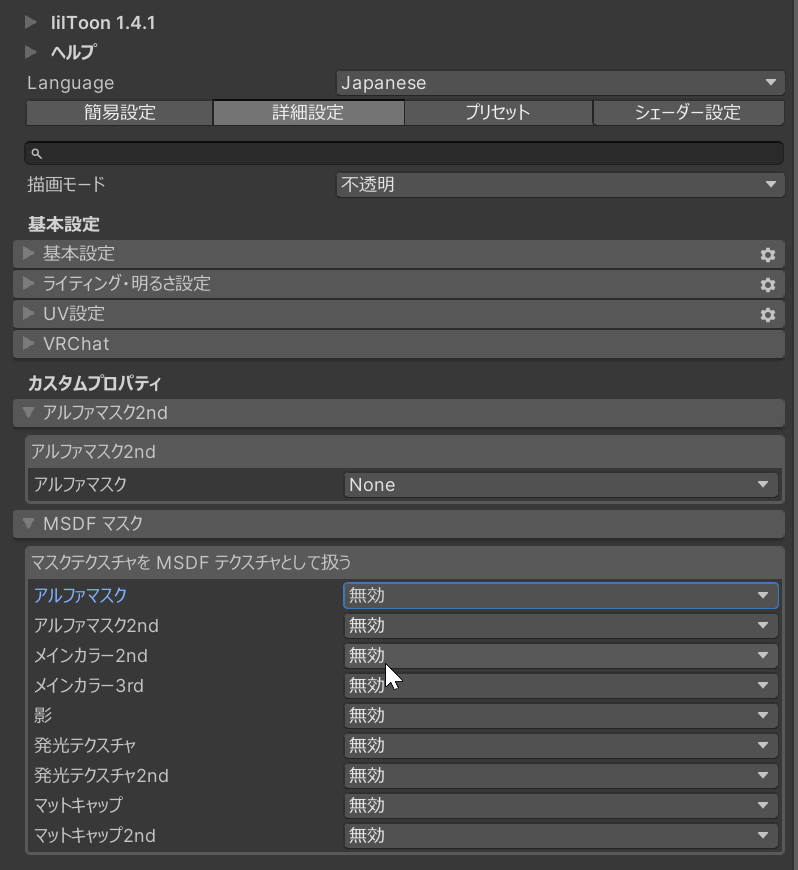Click the property search field
This screenshot has height=870, width=798.
(x=404, y=153)
